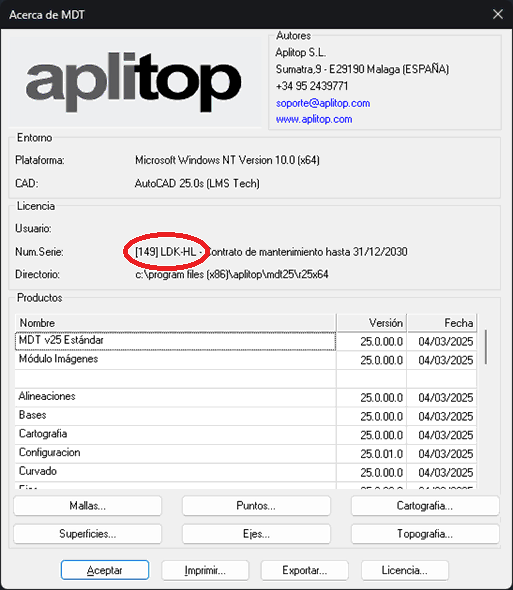Image resolution: width=513 pixels, height=590 pixels.
Task: Open the soporte@aplitop.com email link
Action: click(x=323, y=103)
